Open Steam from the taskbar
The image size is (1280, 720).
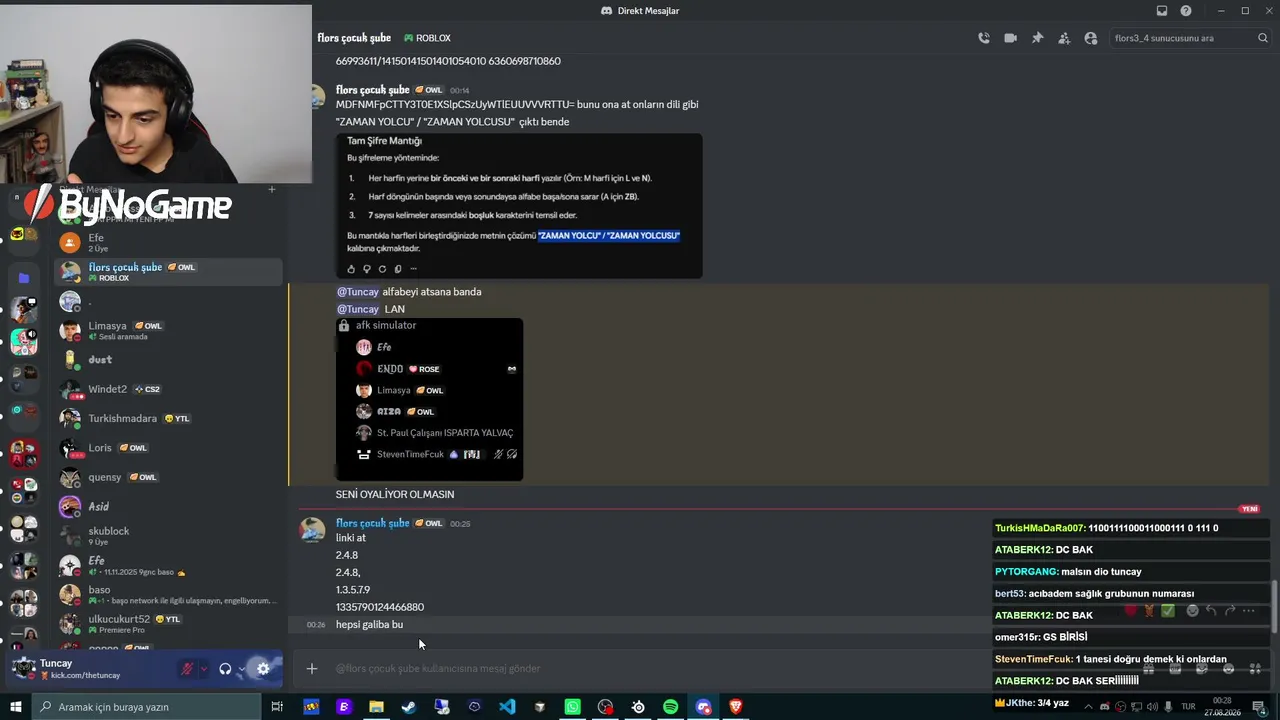pyautogui.click(x=409, y=707)
